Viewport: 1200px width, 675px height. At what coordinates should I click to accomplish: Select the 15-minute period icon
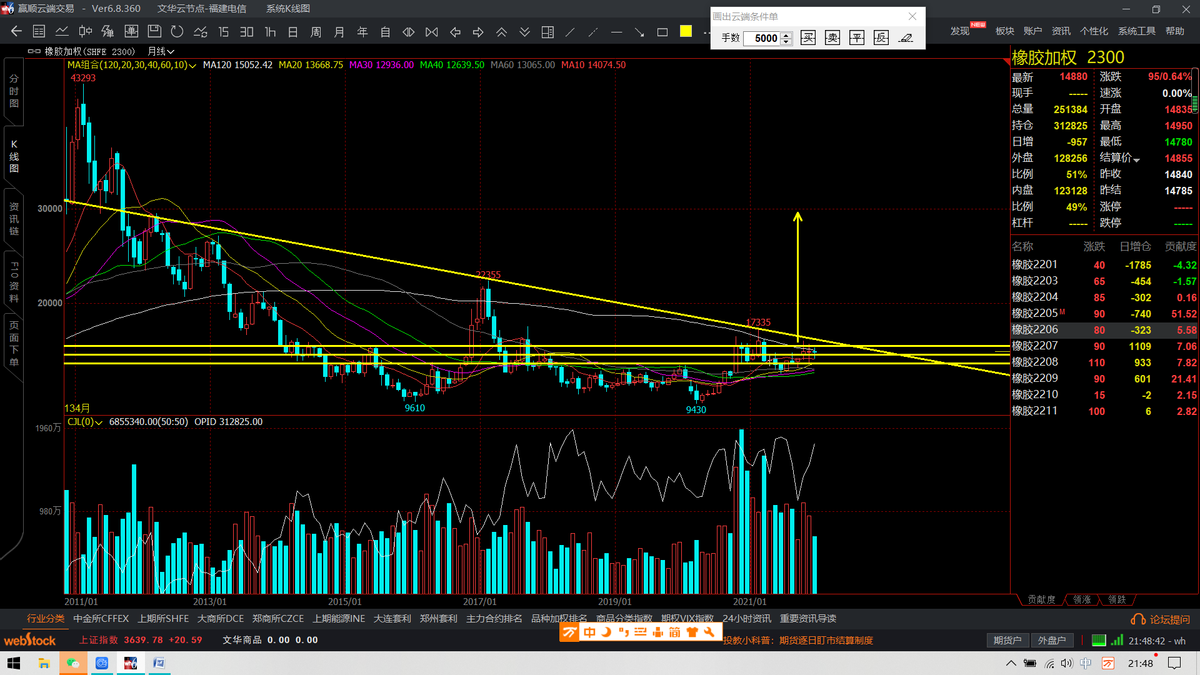tap(223, 32)
